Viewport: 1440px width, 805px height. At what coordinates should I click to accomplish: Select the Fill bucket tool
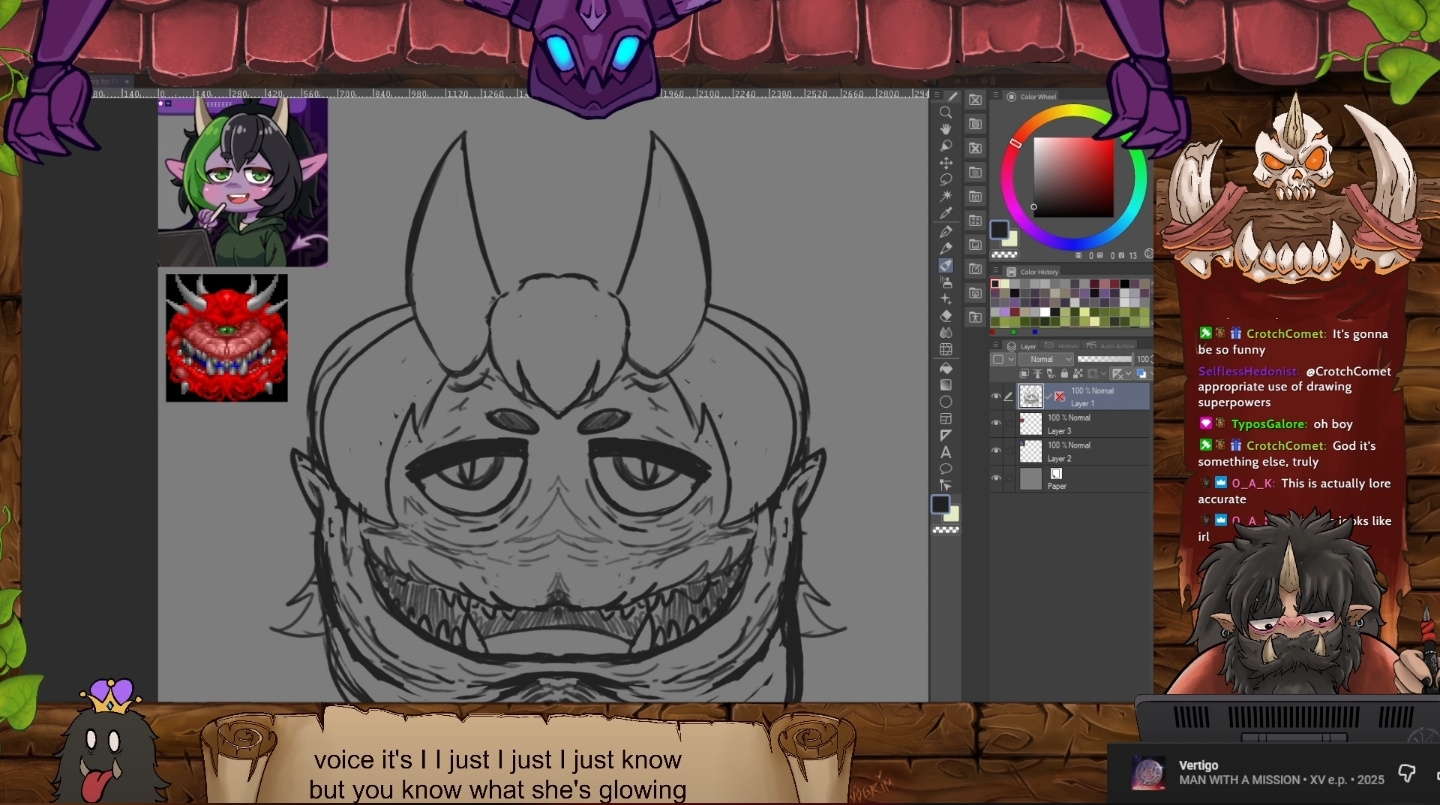(x=946, y=367)
